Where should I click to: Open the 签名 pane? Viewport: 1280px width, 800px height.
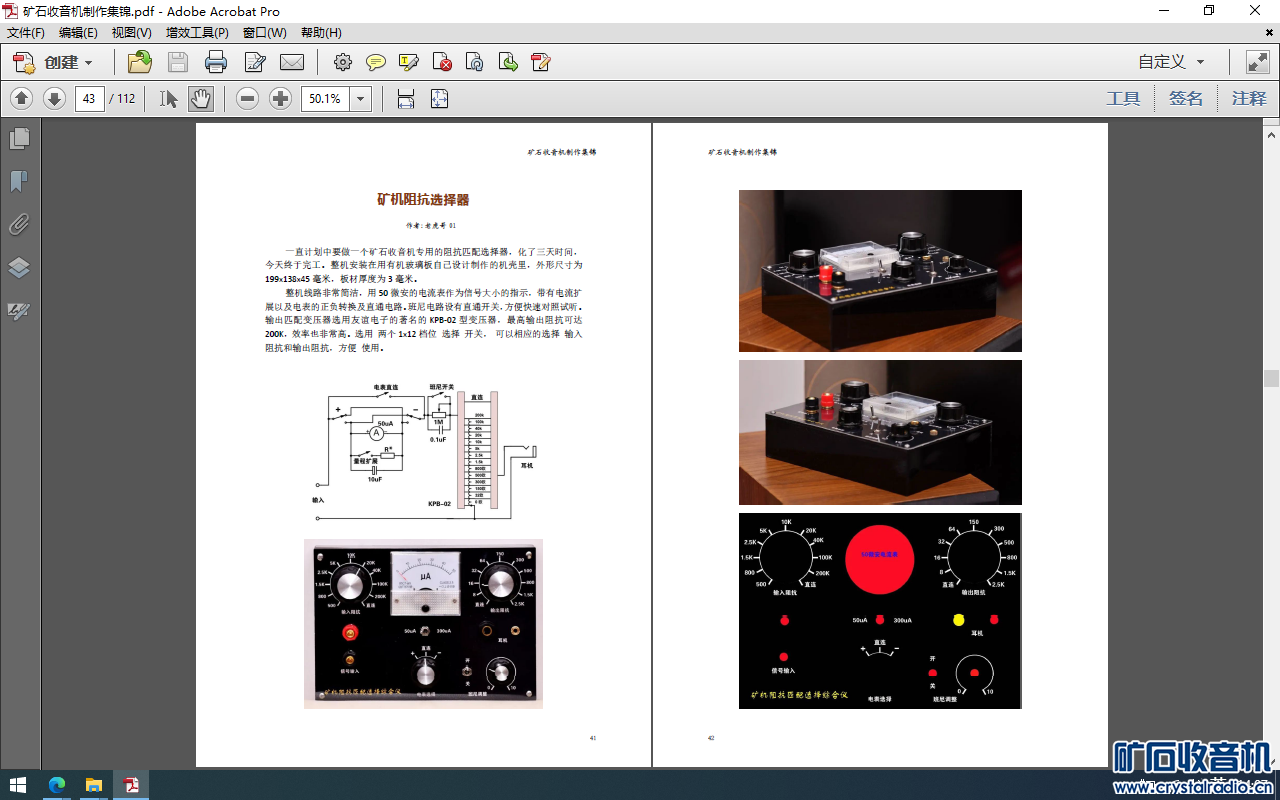[x=1186, y=98]
